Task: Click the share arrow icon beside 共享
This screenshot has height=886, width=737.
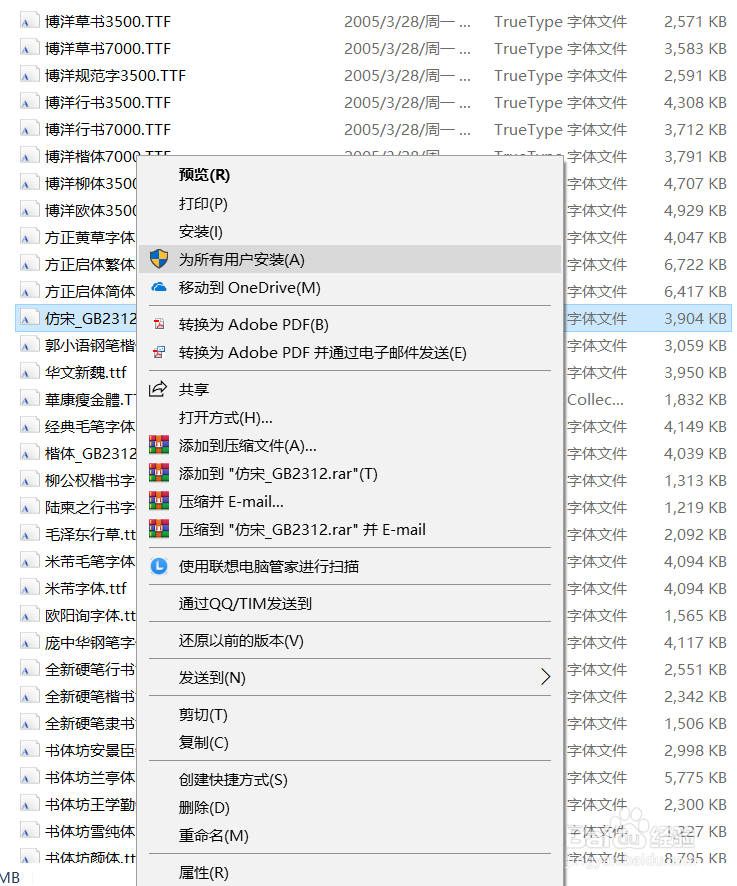Action: [158, 389]
